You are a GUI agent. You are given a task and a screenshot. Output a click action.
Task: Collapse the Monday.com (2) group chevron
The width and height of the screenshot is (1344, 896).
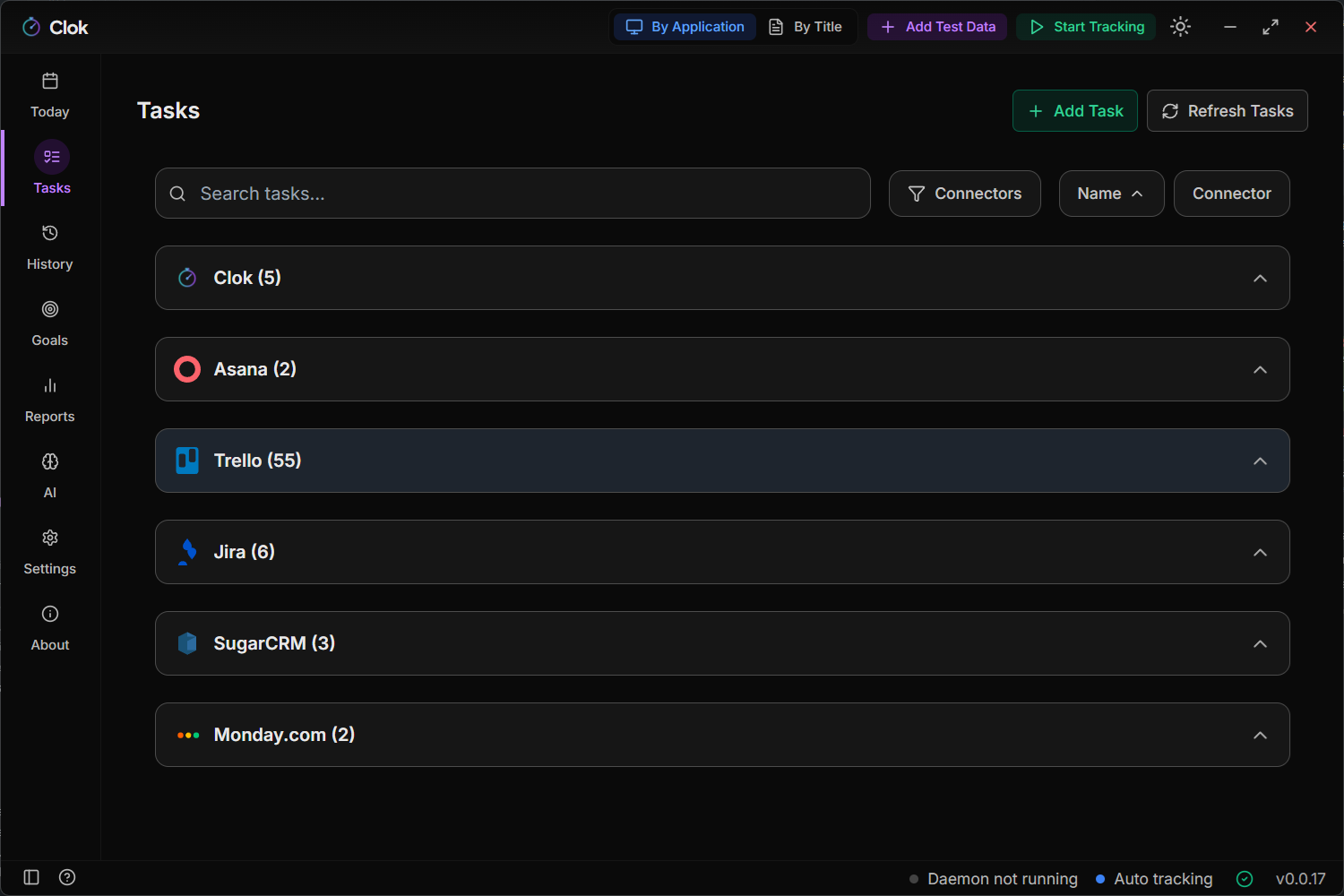(1260, 735)
